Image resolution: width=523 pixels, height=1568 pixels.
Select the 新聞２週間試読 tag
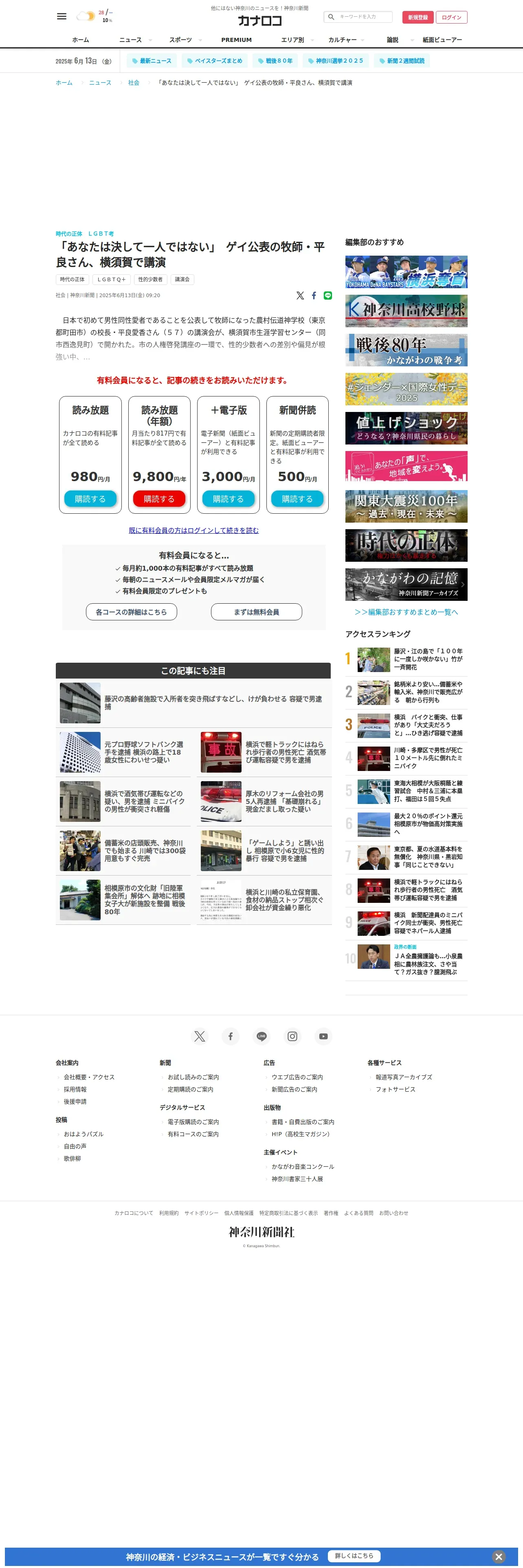click(x=402, y=61)
